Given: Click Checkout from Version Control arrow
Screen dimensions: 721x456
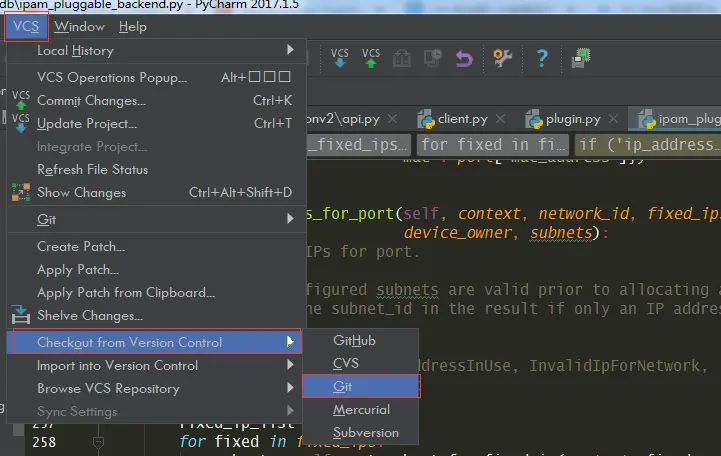Looking at the screenshot, I should click(x=290, y=341).
